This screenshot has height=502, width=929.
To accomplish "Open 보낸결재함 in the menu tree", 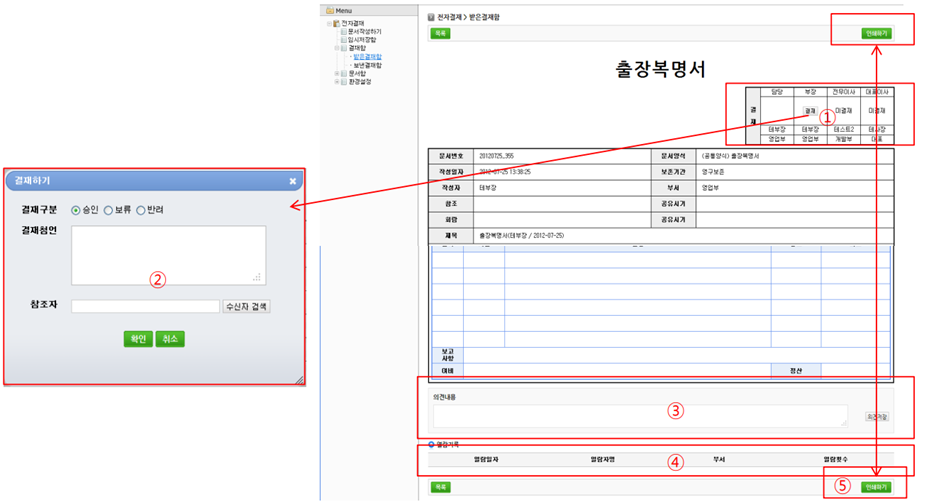I will click(367, 65).
